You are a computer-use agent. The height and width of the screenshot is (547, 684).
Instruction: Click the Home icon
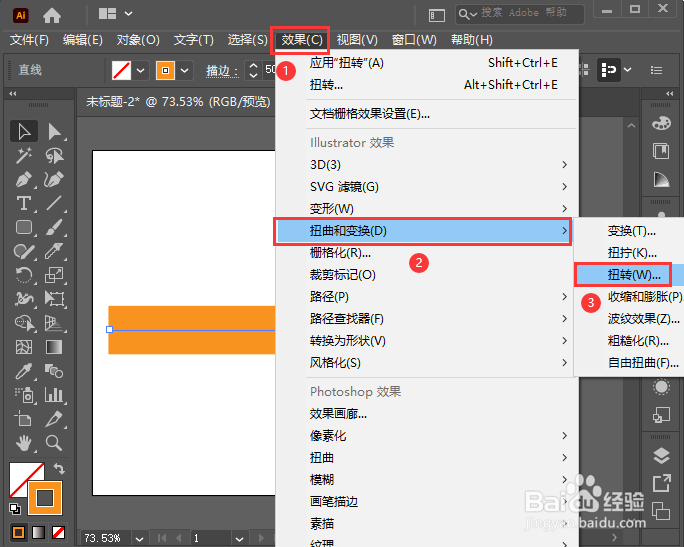pyautogui.click(x=52, y=16)
